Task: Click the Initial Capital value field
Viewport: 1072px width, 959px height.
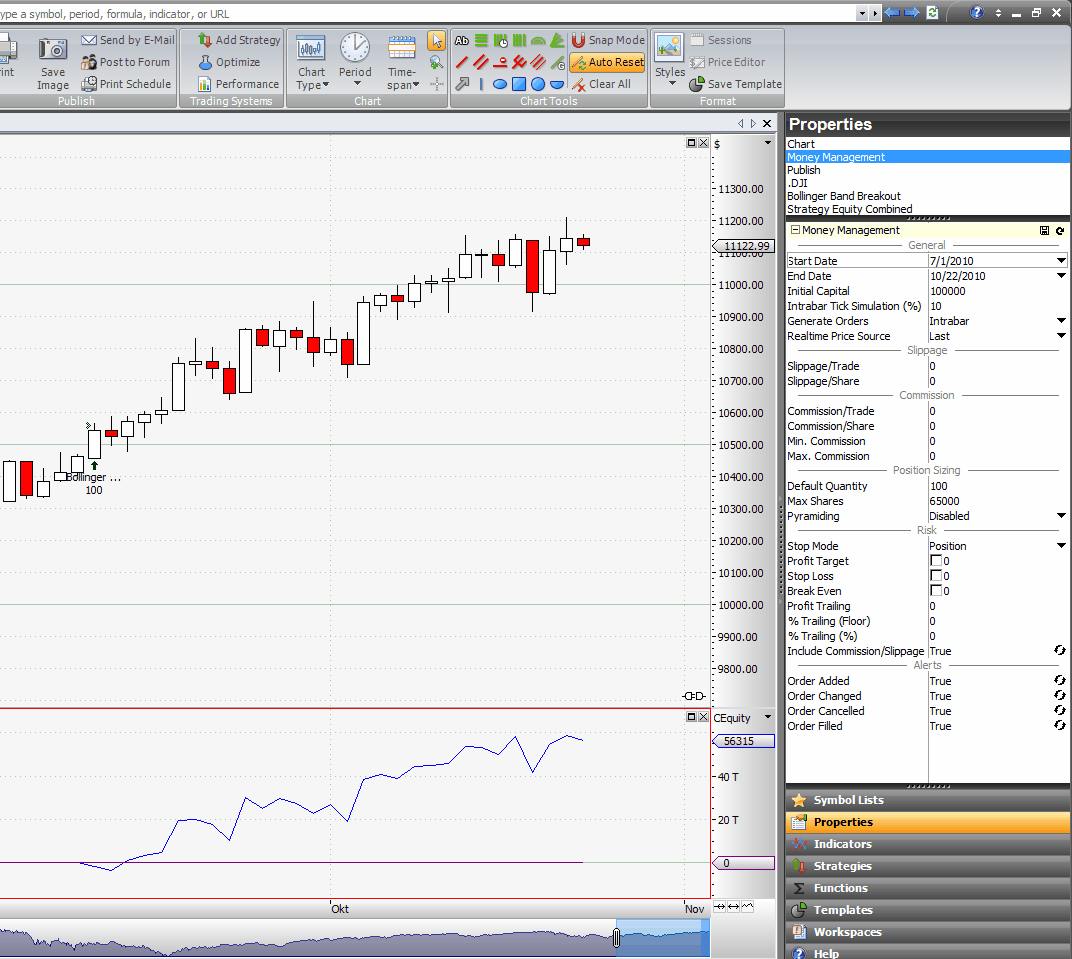Action: pyautogui.click(x=996, y=291)
